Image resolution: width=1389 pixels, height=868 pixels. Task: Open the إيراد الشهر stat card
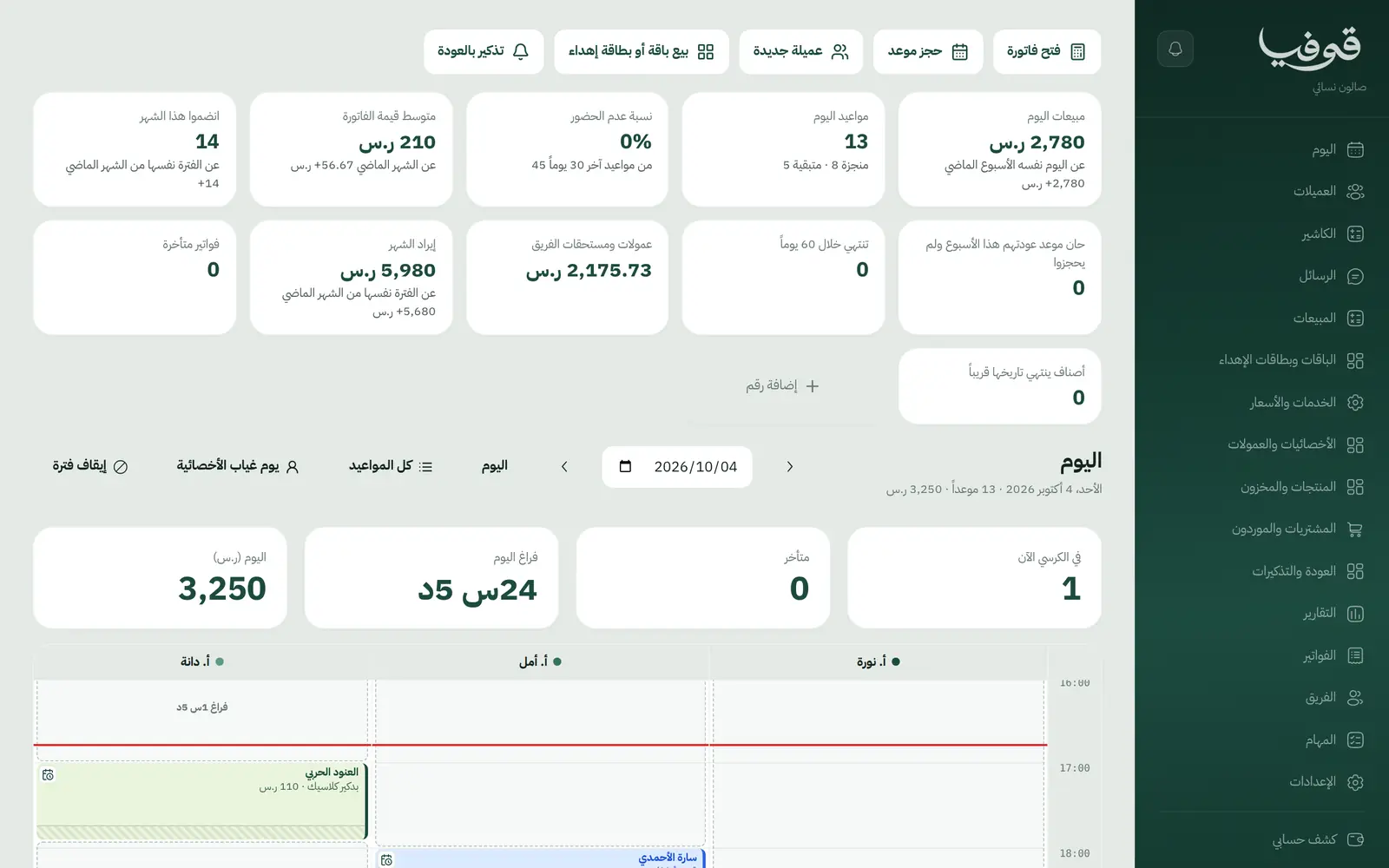[x=351, y=278]
